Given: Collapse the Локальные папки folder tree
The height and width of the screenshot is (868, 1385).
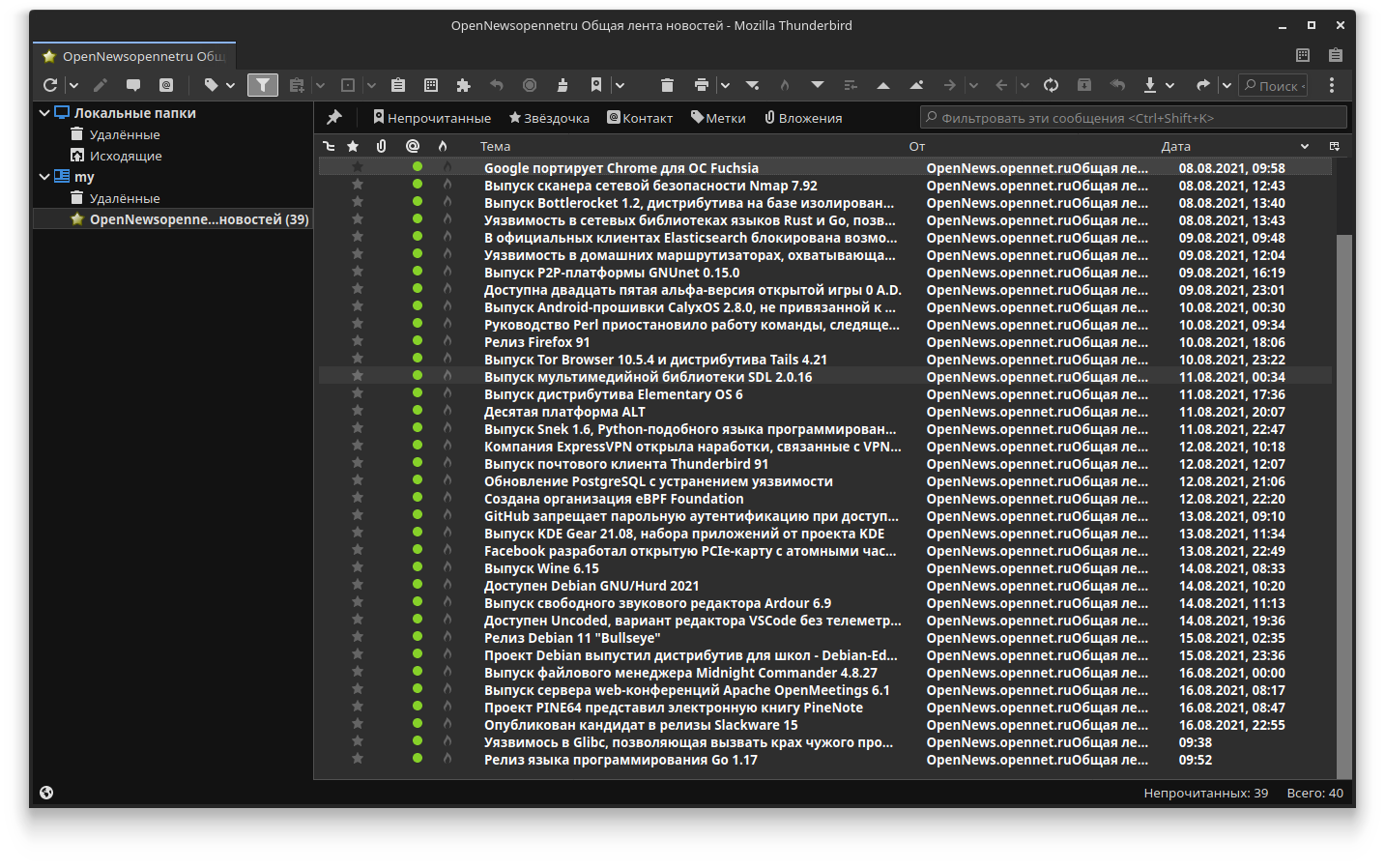Looking at the screenshot, I should coord(44,113).
